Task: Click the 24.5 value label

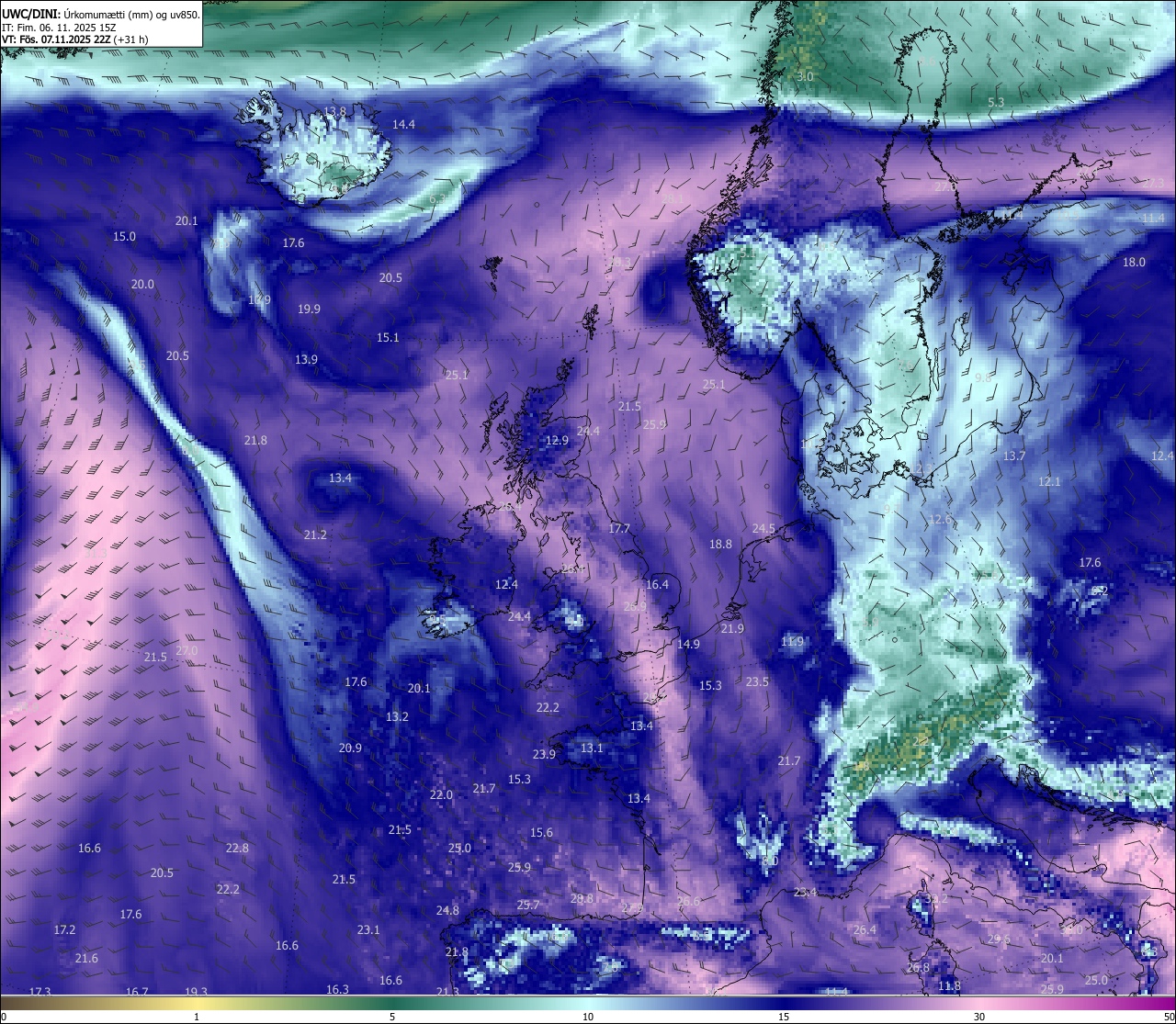Action: (x=763, y=528)
